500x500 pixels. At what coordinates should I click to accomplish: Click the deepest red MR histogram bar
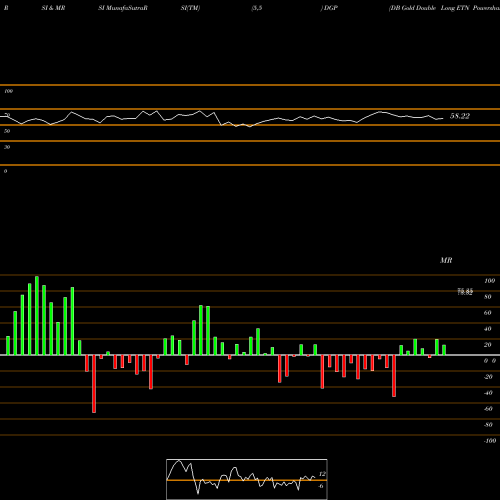click(x=94, y=384)
